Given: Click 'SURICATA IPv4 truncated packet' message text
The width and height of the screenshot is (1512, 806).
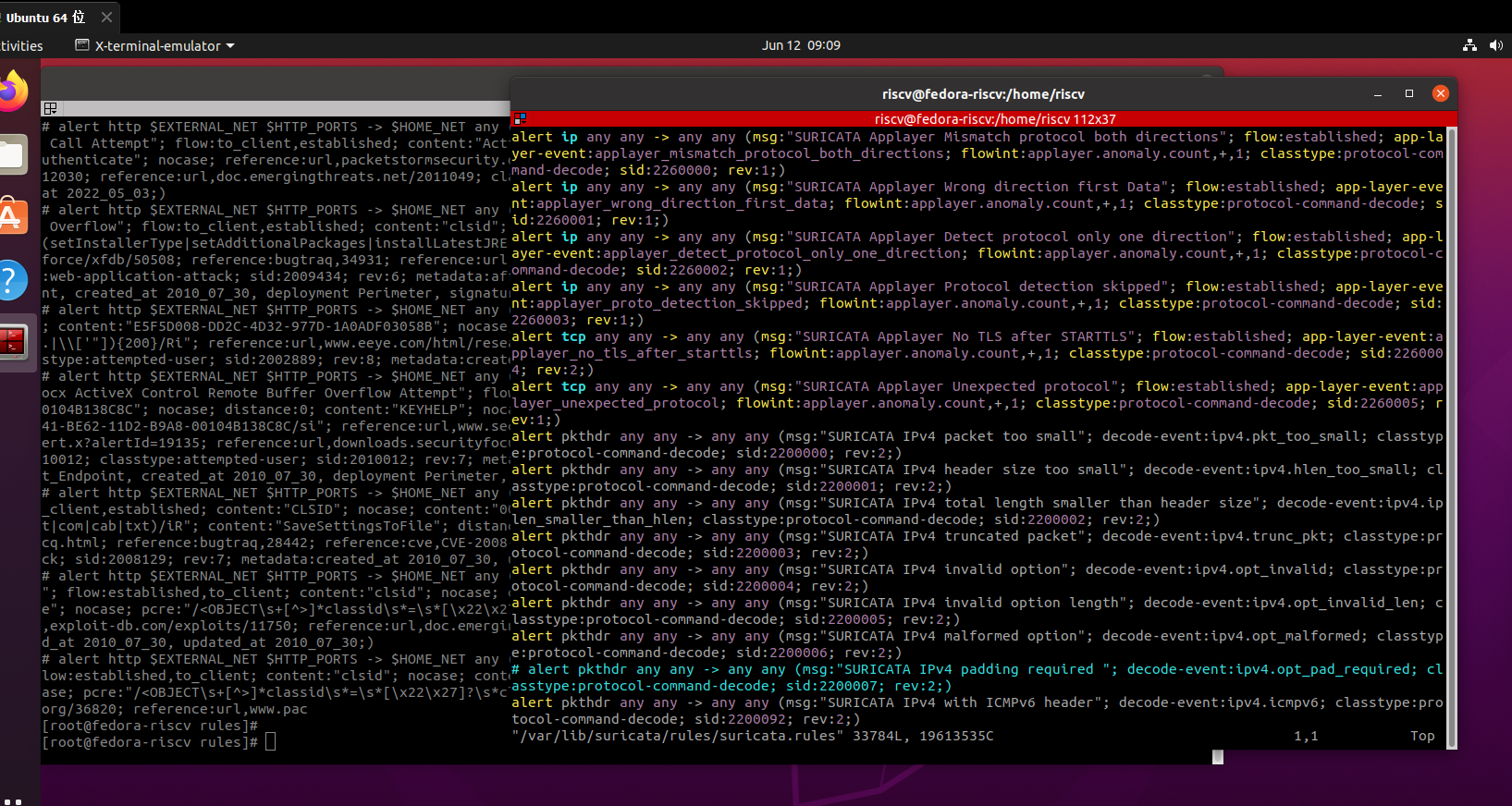Looking at the screenshot, I should tap(953, 536).
